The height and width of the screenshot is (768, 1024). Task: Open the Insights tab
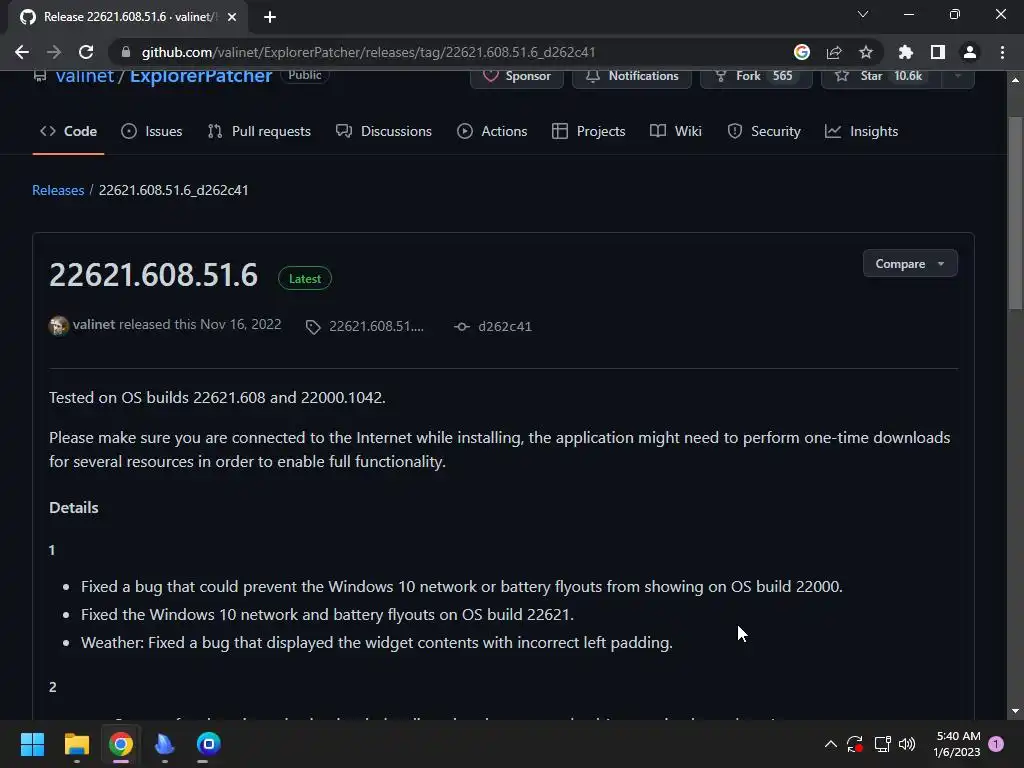point(861,131)
